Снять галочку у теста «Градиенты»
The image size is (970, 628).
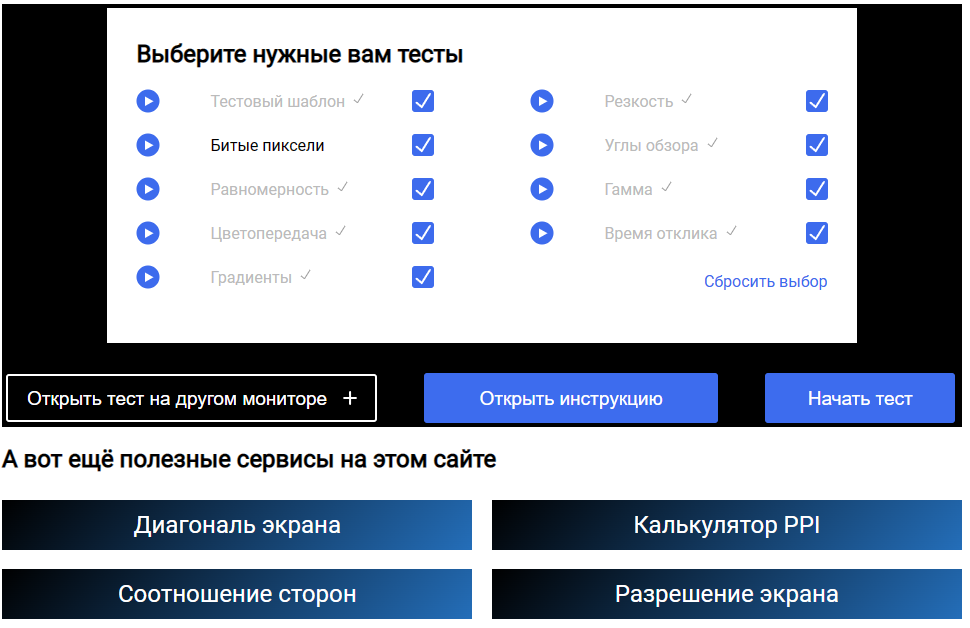click(x=422, y=277)
